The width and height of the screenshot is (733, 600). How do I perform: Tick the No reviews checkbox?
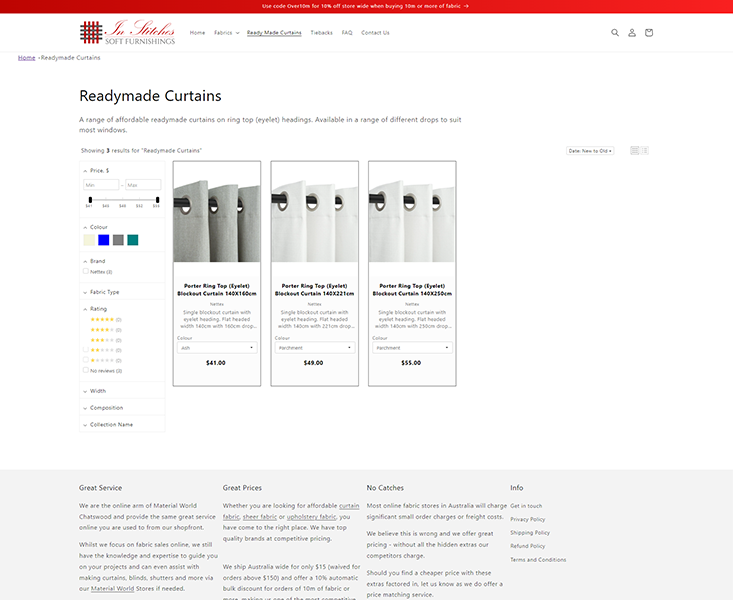click(86, 370)
